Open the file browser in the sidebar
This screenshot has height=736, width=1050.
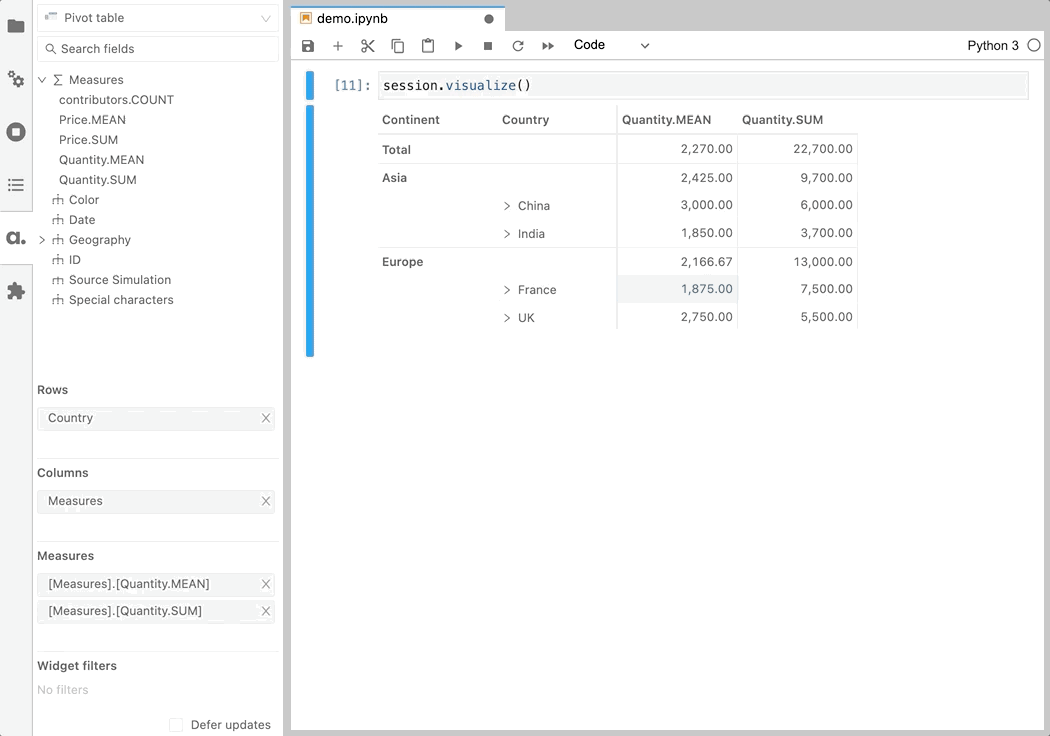(16, 26)
